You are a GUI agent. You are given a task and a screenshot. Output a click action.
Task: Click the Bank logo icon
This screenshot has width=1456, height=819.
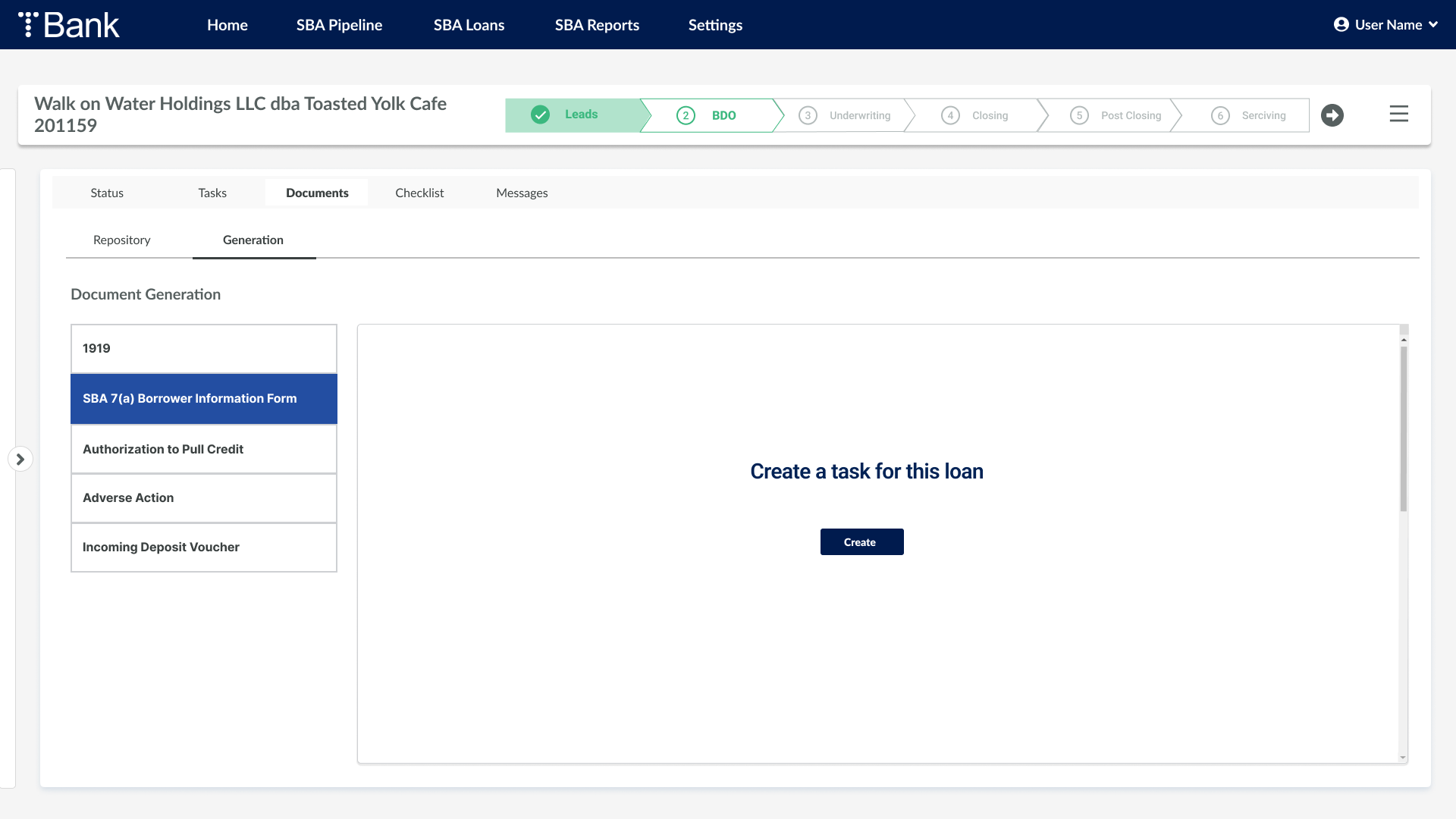click(x=28, y=24)
